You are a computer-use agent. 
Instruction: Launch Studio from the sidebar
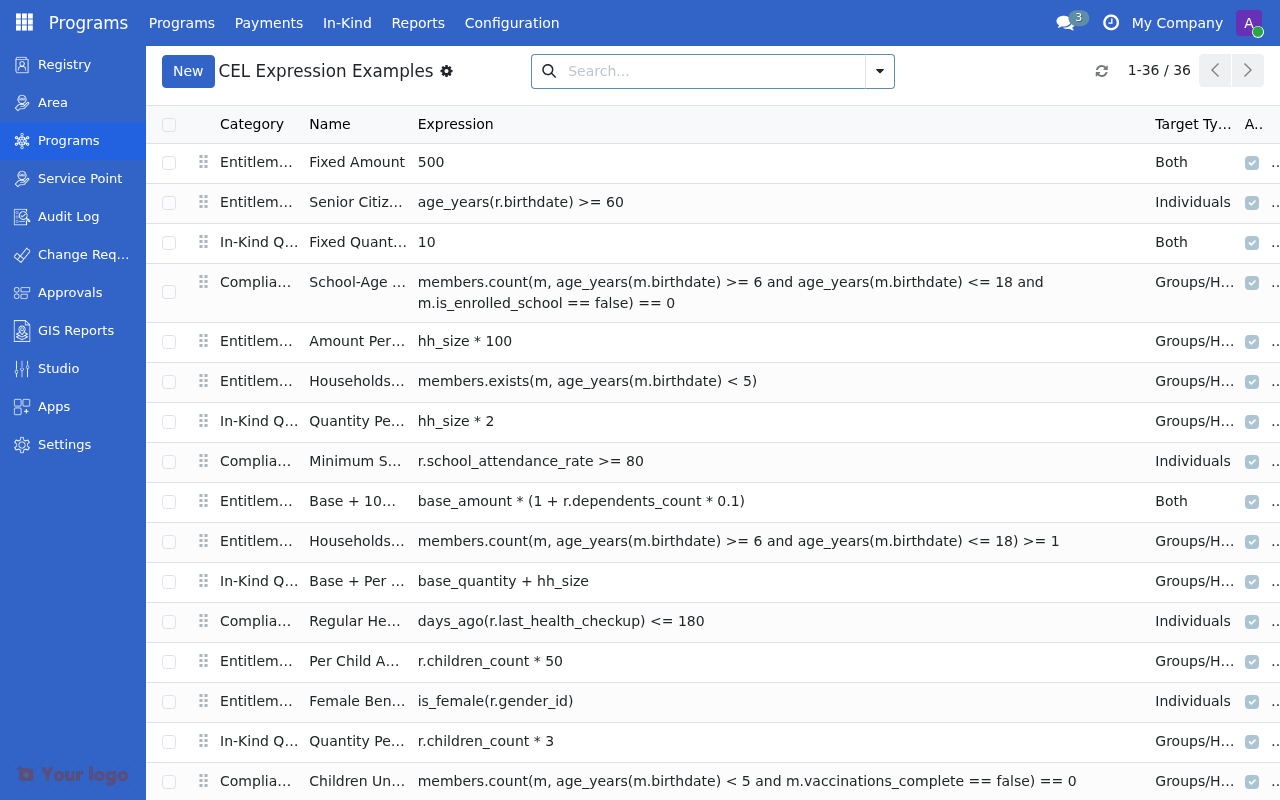click(58, 368)
